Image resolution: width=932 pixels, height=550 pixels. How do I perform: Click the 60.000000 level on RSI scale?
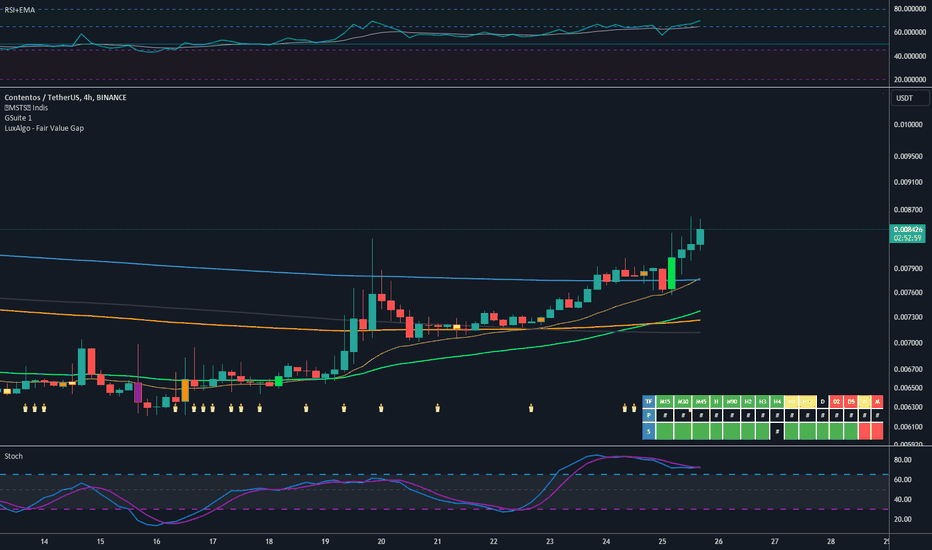[910, 32]
